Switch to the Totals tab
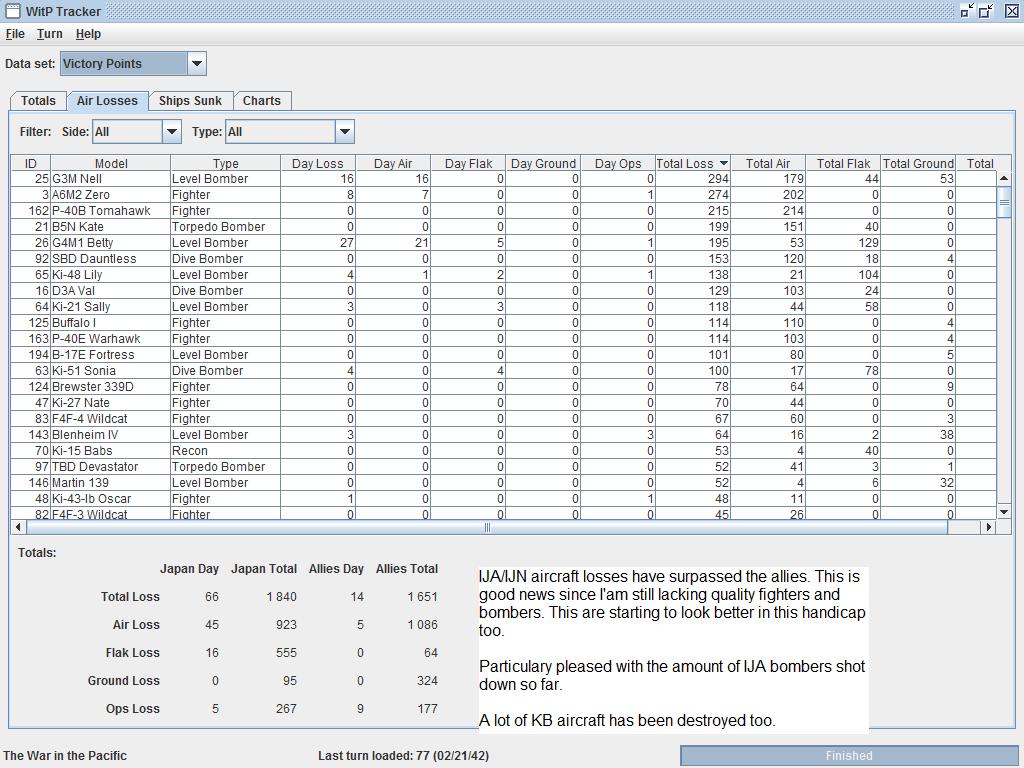The height and width of the screenshot is (768, 1024). [x=39, y=101]
